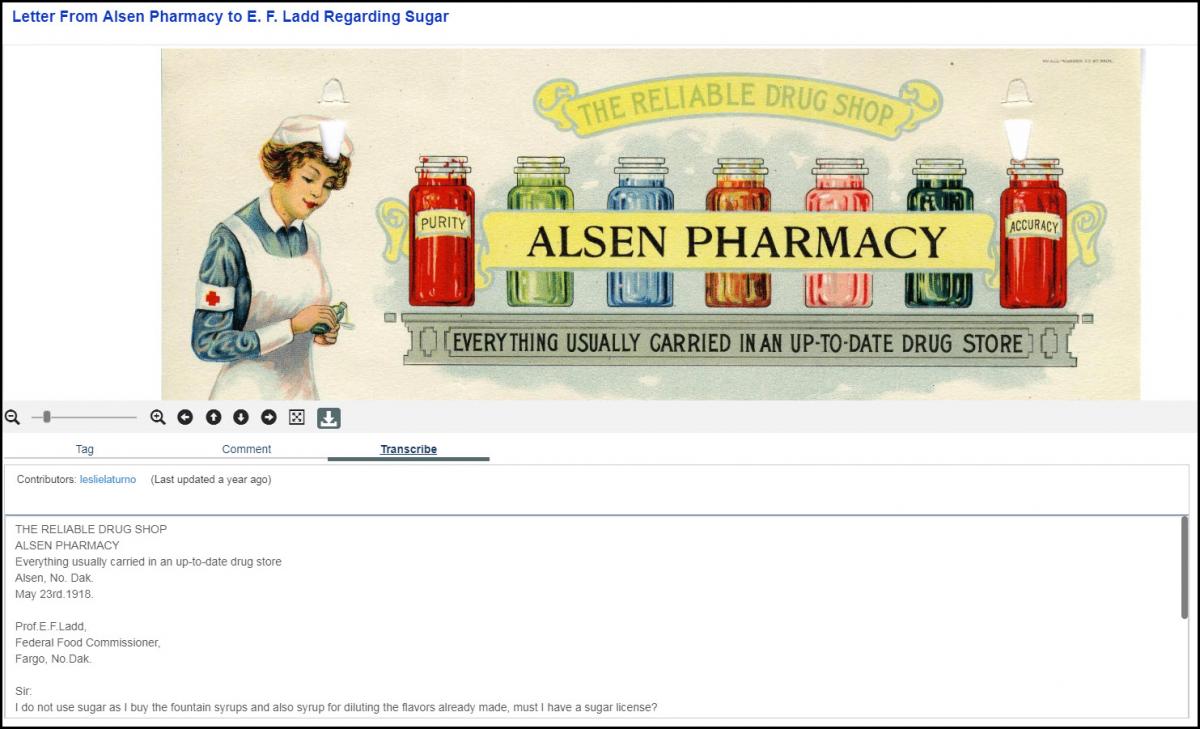
Task: Select the Transcribe tab
Action: coord(408,449)
